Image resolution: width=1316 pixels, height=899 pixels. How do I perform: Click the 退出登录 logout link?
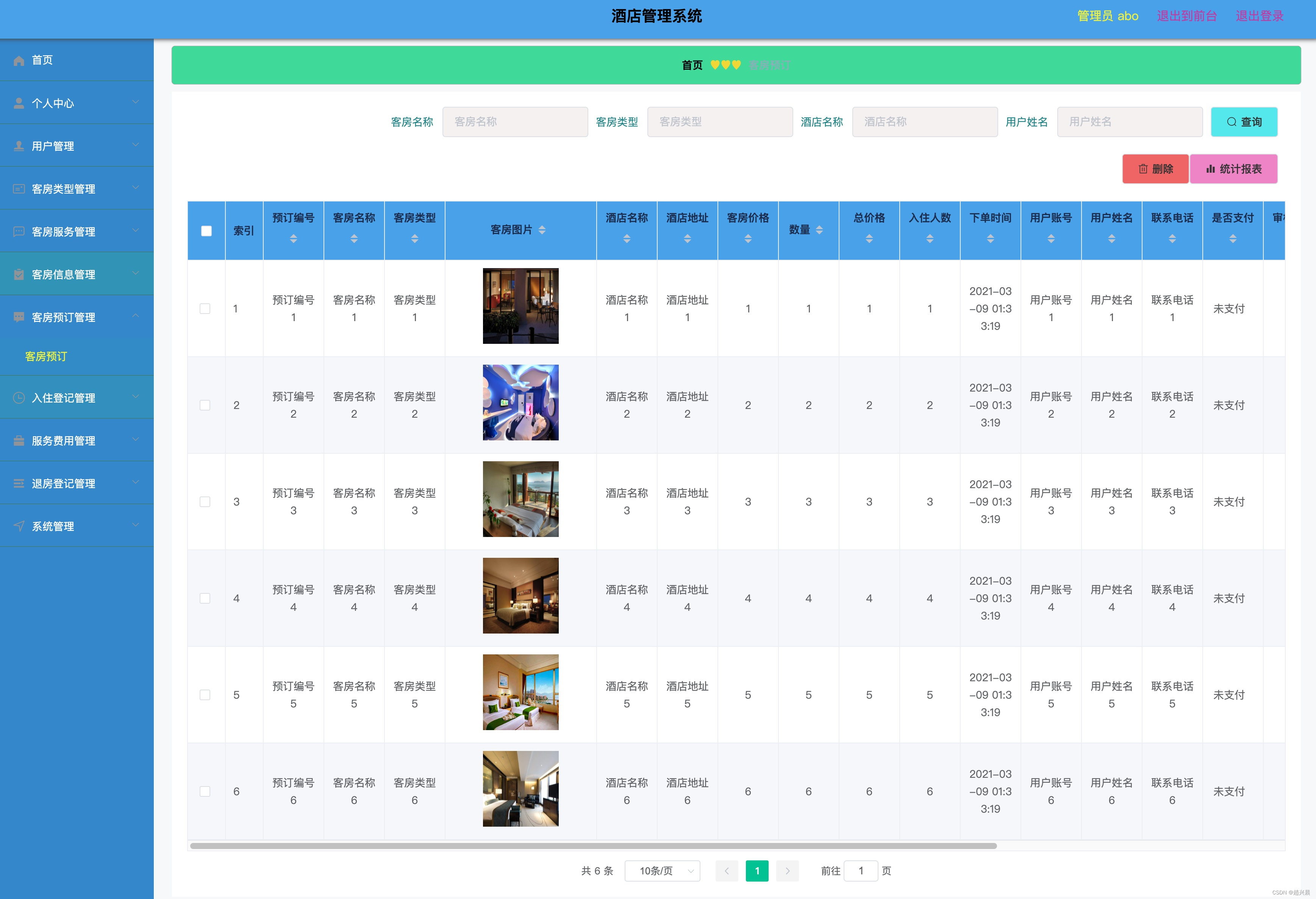pyautogui.click(x=1260, y=16)
